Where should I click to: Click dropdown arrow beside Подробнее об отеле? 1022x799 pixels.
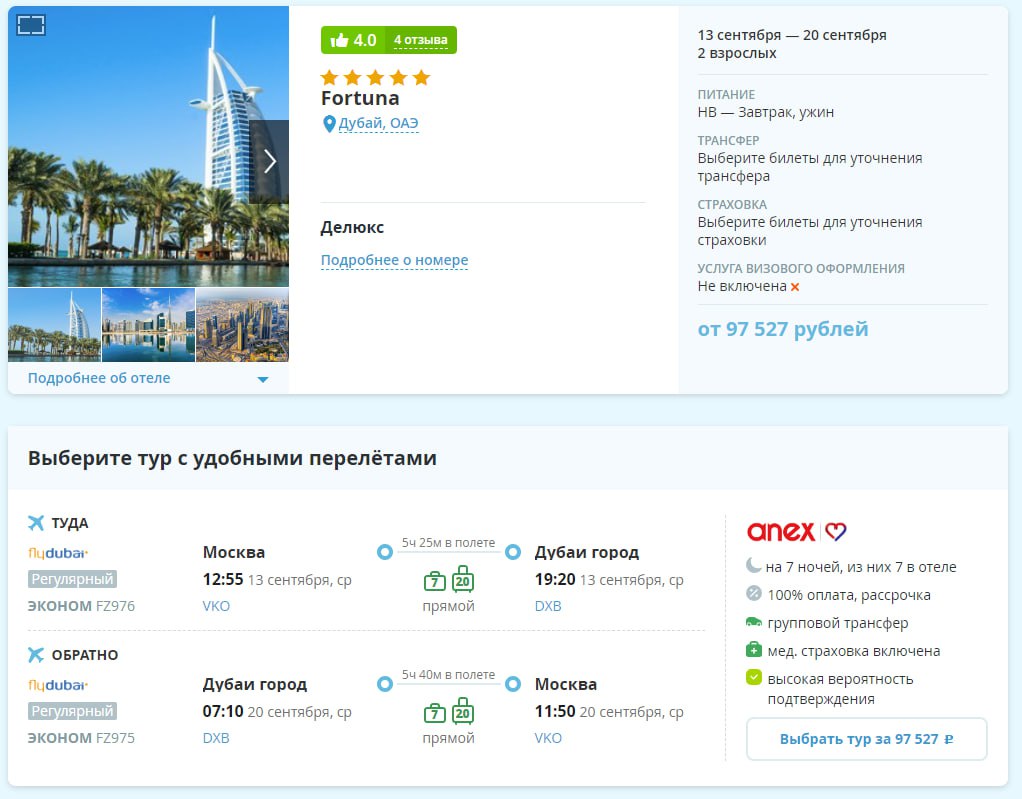(x=263, y=379)
